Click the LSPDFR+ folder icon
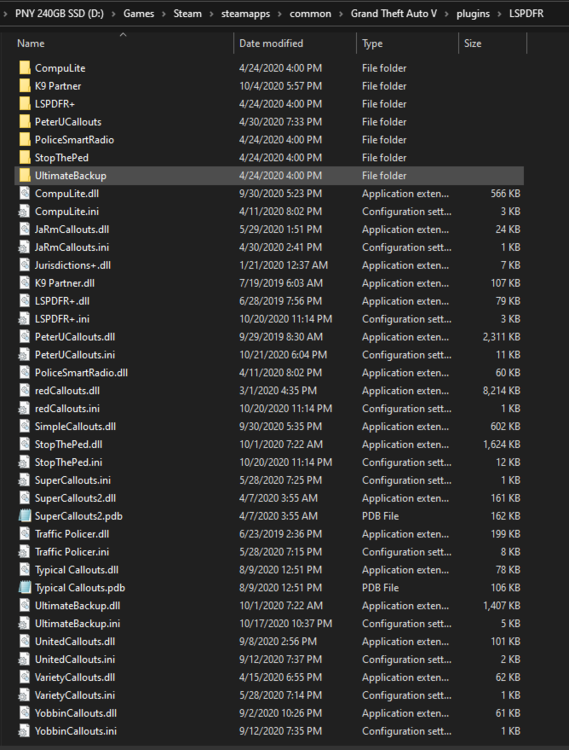Image resolution: width=569 pixels, height=750 pixels. (x=25, y=104)
